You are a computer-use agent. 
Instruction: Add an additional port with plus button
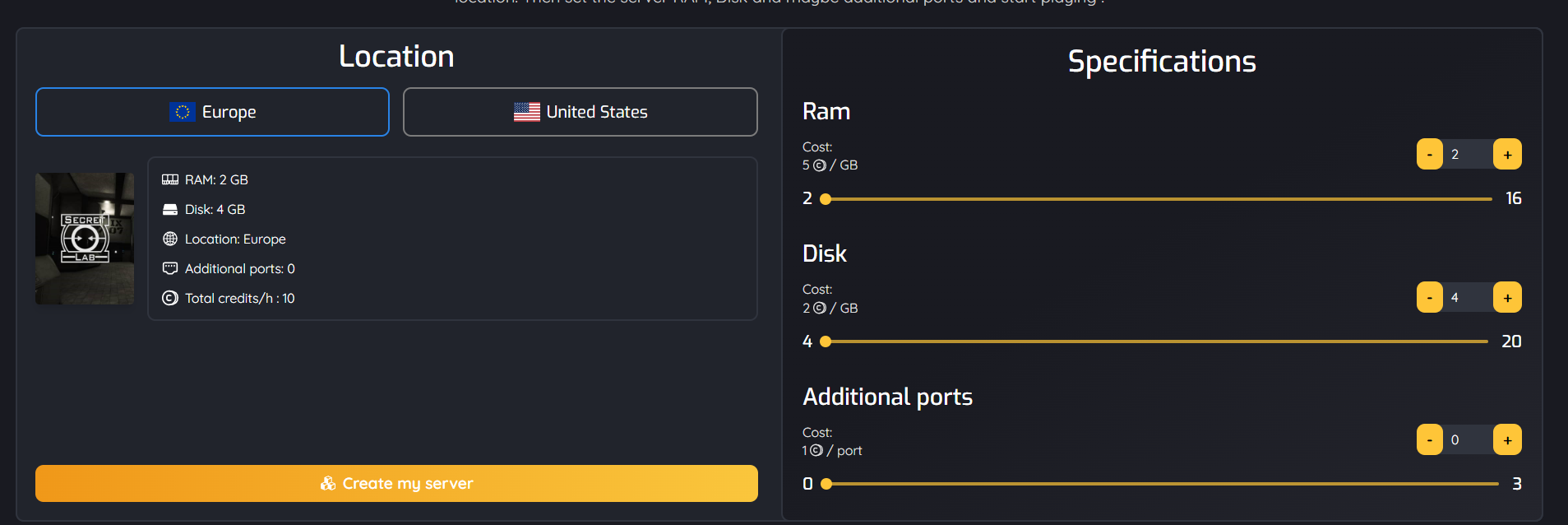pyautogui.click(x=1507, y=440)
